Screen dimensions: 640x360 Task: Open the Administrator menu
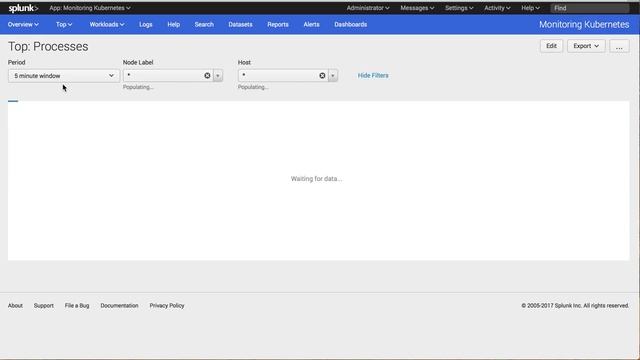coord(368,8)
